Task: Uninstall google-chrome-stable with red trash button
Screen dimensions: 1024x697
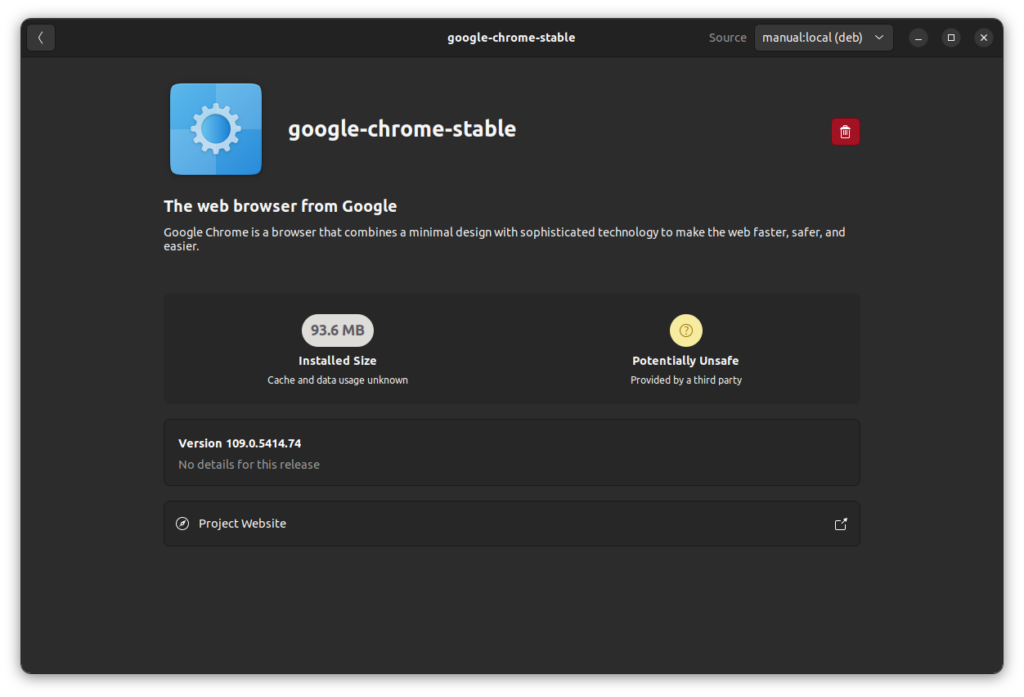Action: pos(845,132)
